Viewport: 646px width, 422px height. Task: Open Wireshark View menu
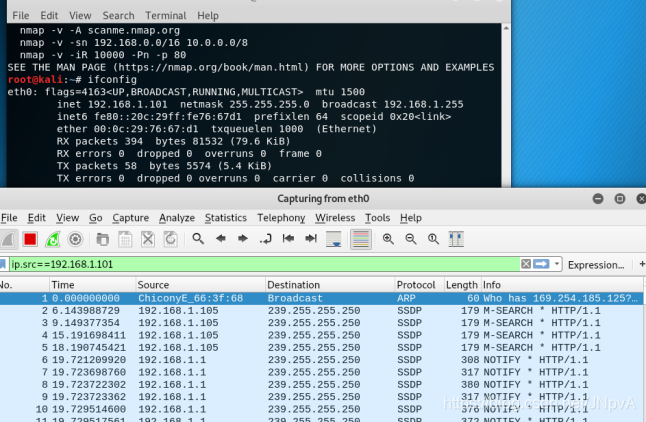coord(68,218)
